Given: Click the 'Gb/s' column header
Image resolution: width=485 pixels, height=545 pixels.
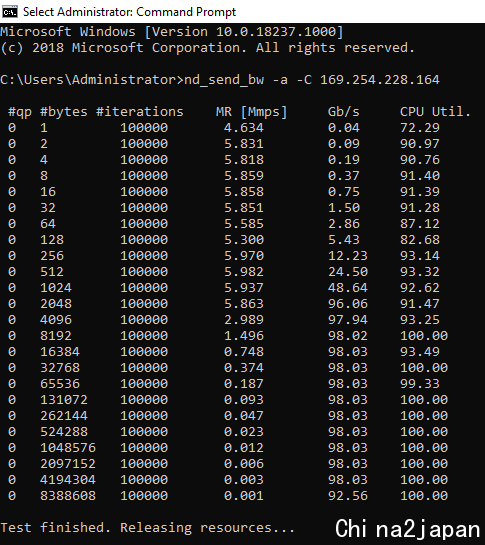Looking at the screenshot, I should (343, 112).
